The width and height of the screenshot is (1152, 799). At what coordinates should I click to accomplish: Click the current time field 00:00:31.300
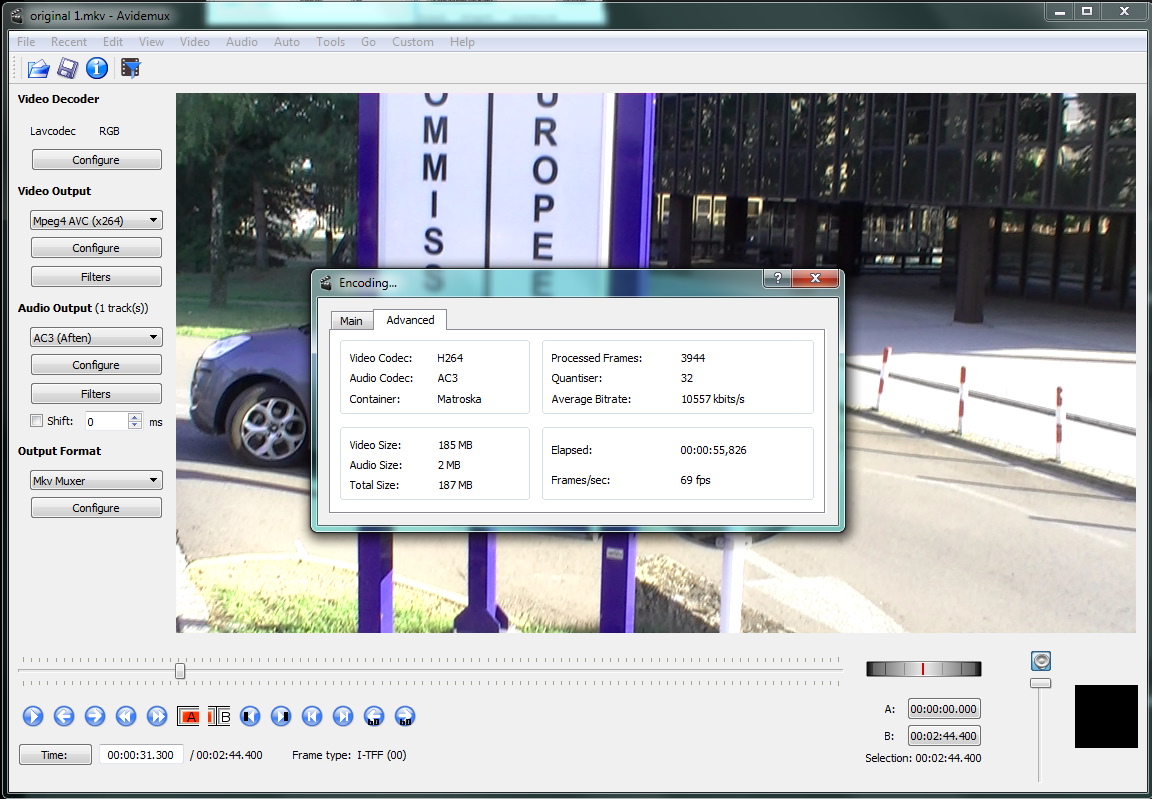141,755
